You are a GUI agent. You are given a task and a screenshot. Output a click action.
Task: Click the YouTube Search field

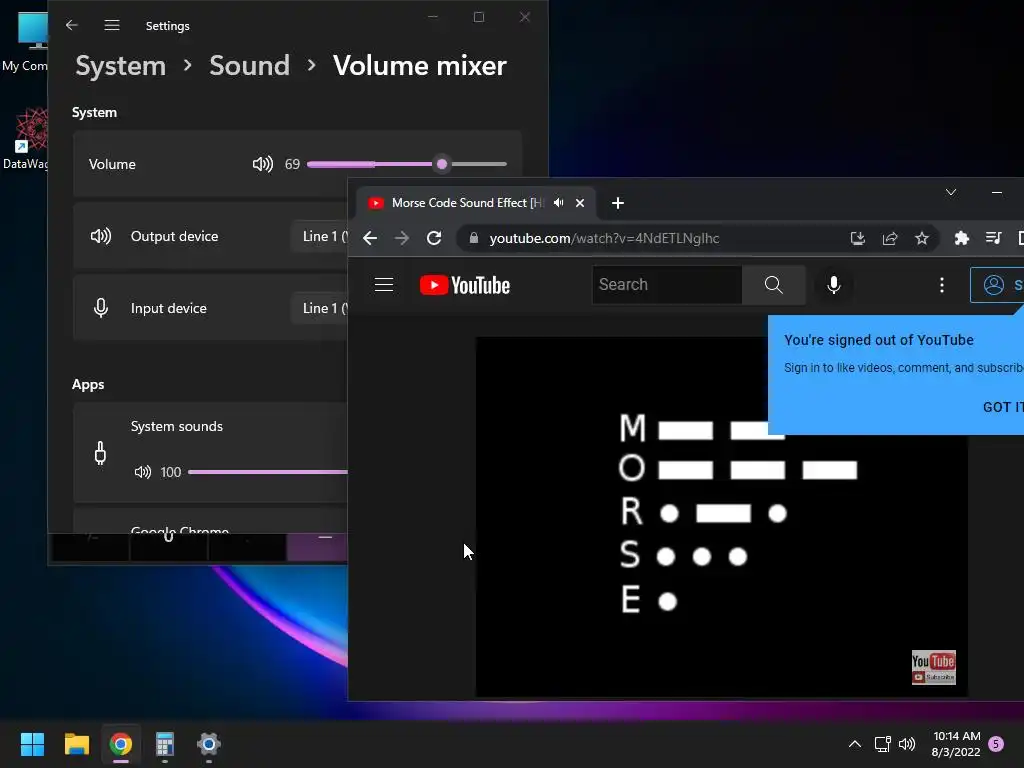(x=667, y=285)
